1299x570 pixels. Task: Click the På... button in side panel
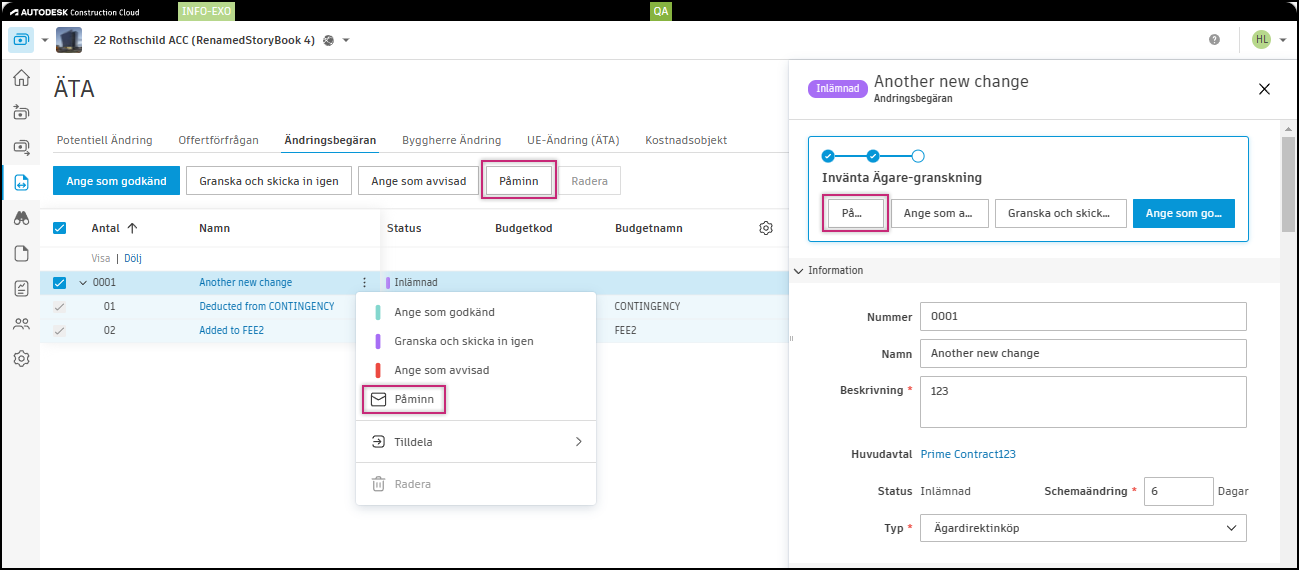(856, 213)
